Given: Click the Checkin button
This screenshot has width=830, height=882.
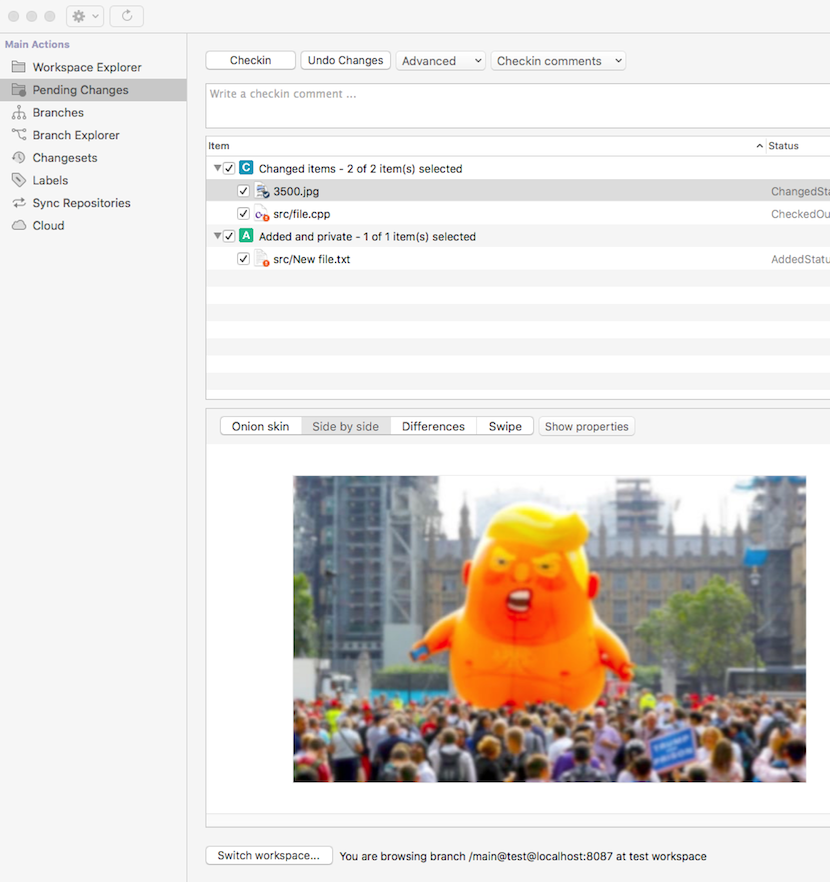Looking at the screenshot, I should (x=250, y=60).
